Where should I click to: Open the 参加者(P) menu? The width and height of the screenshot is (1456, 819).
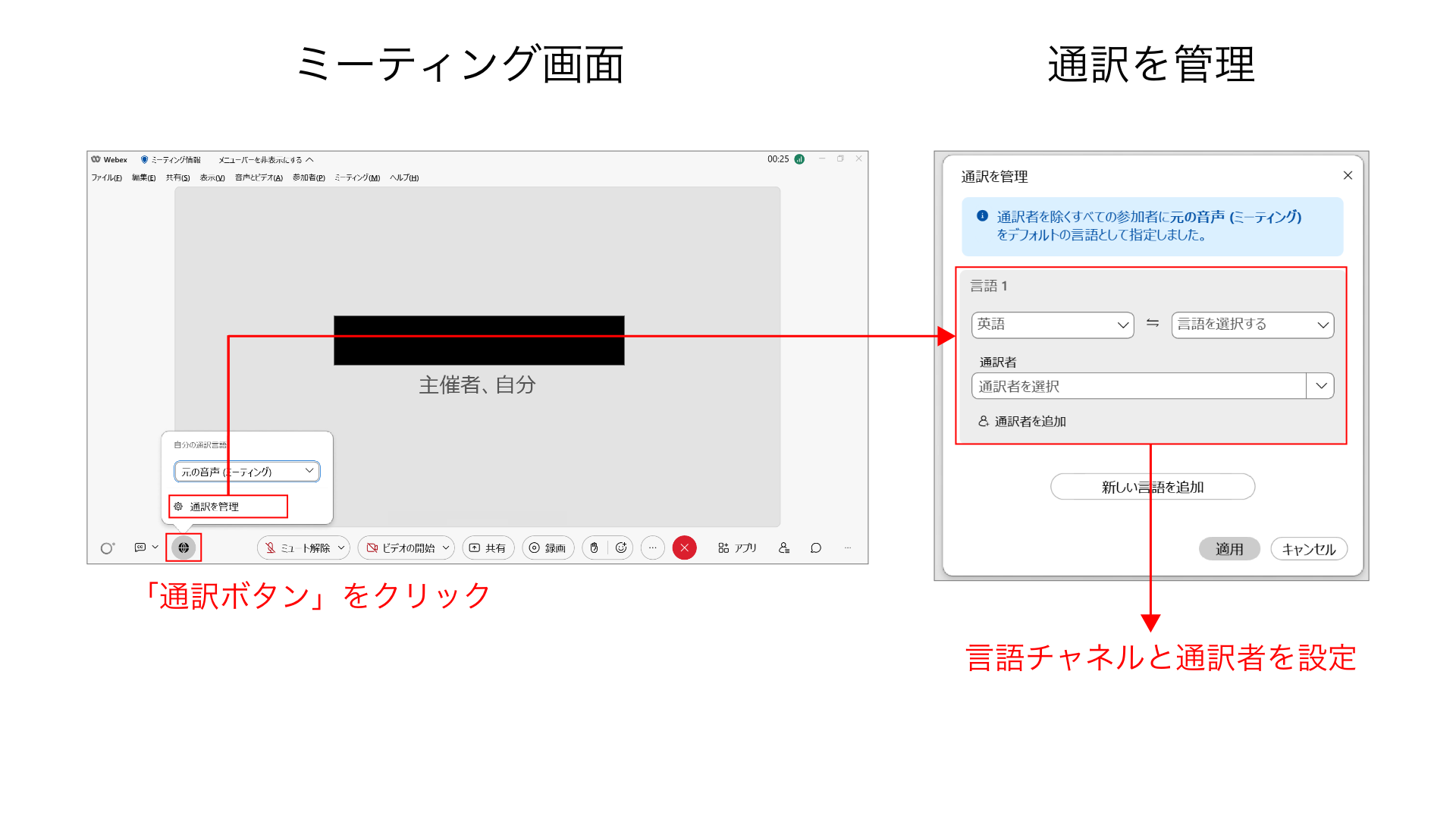coord(309,178)
